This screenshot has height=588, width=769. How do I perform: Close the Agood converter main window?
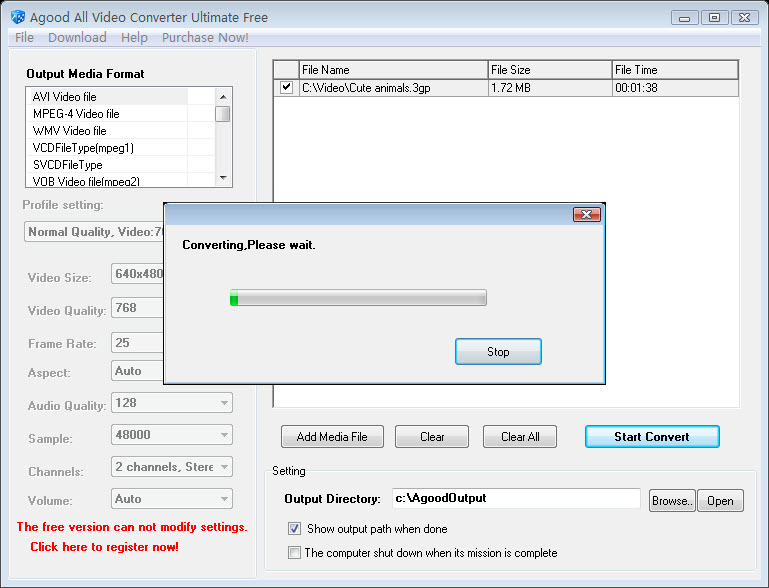(744, 18)
